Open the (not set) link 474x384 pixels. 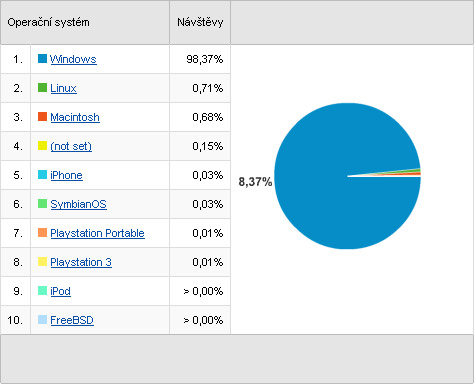(x=71, y=146)
